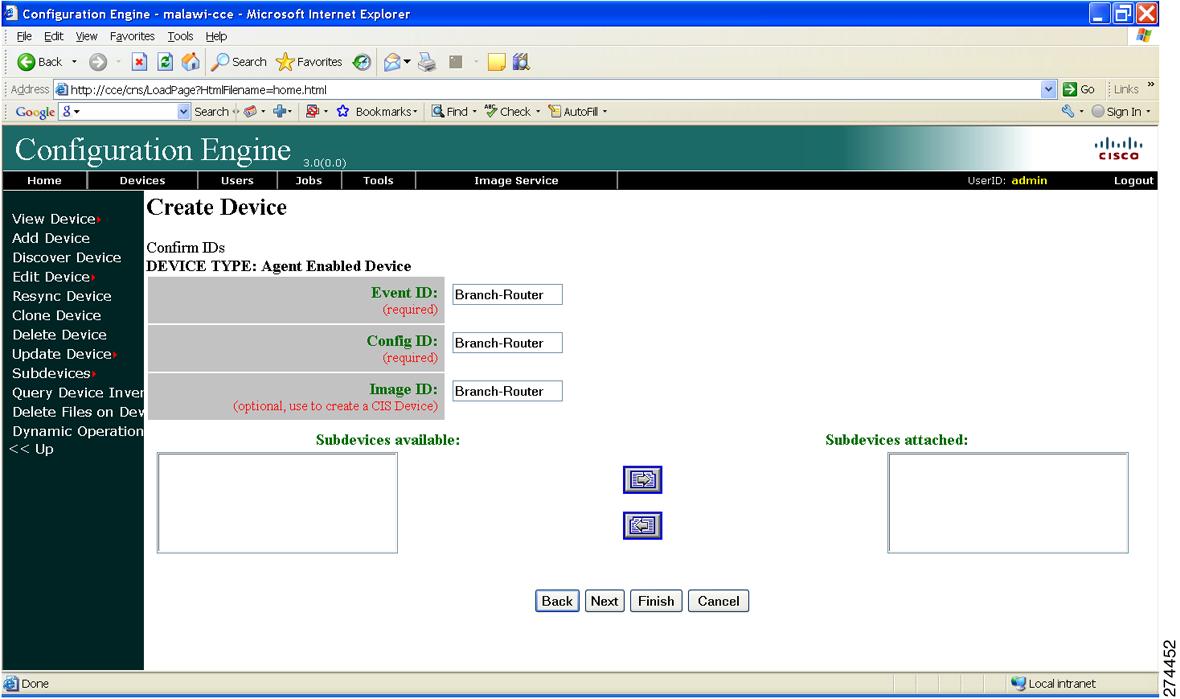Click Sign In on Google toolbar

(x=1120, y=111)
